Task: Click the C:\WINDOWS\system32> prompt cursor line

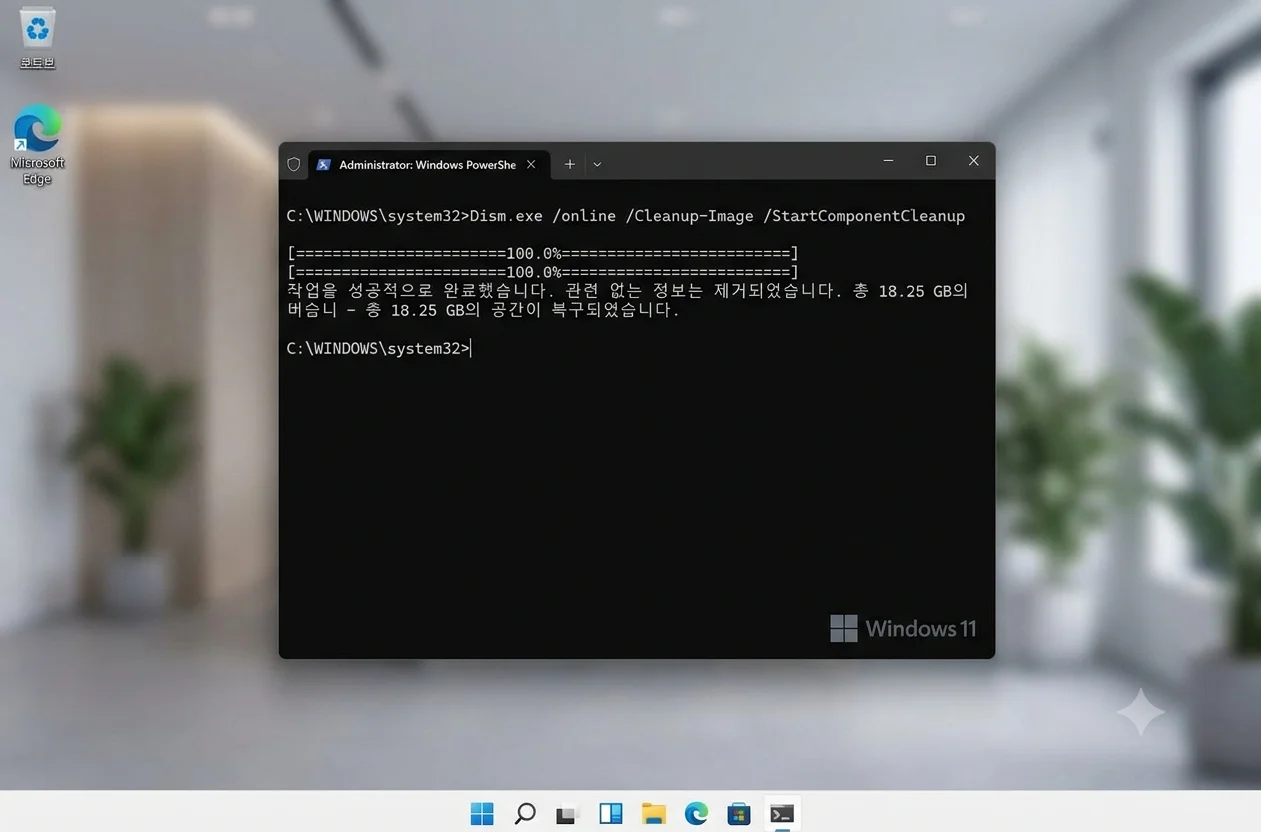Action: tap(378, 348)
